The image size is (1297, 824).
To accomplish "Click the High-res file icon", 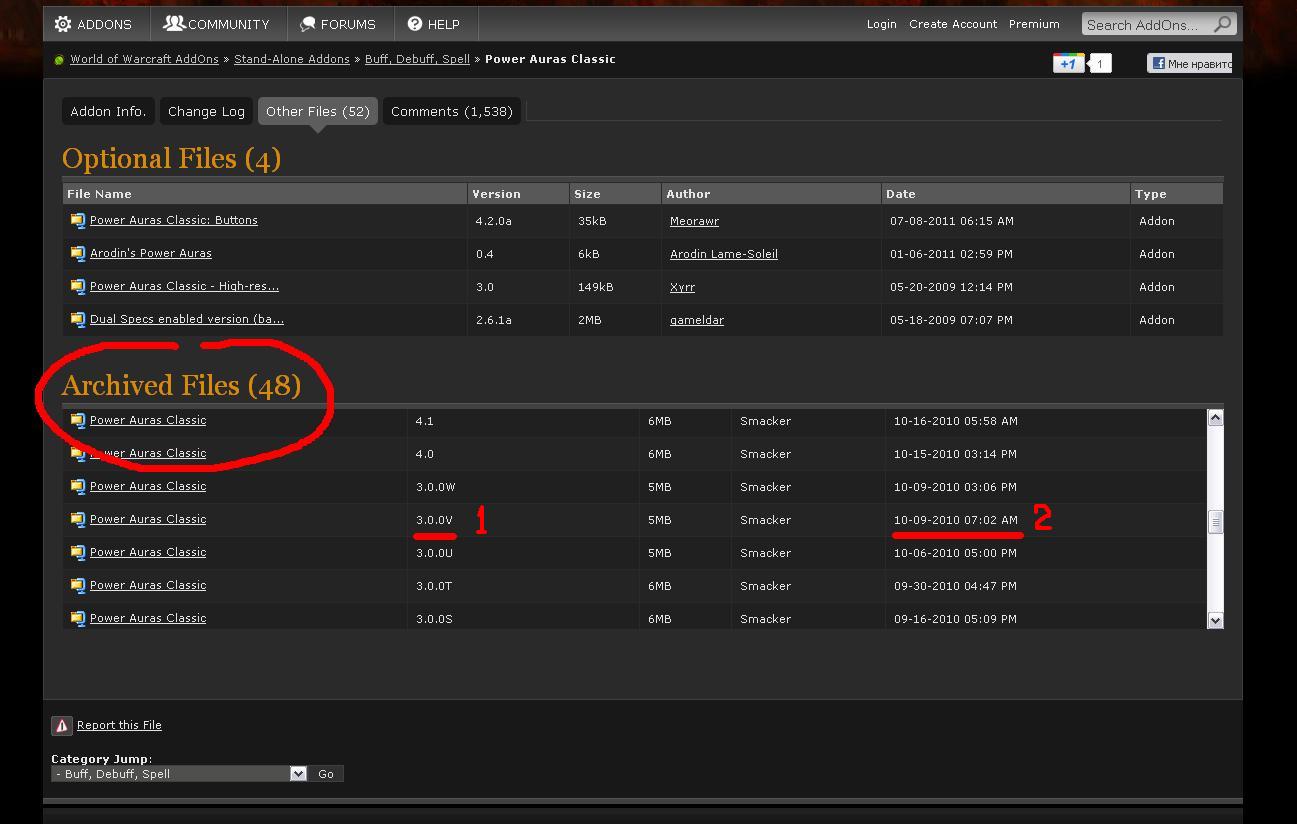I will pyautogui.click(x=77, y=287).
